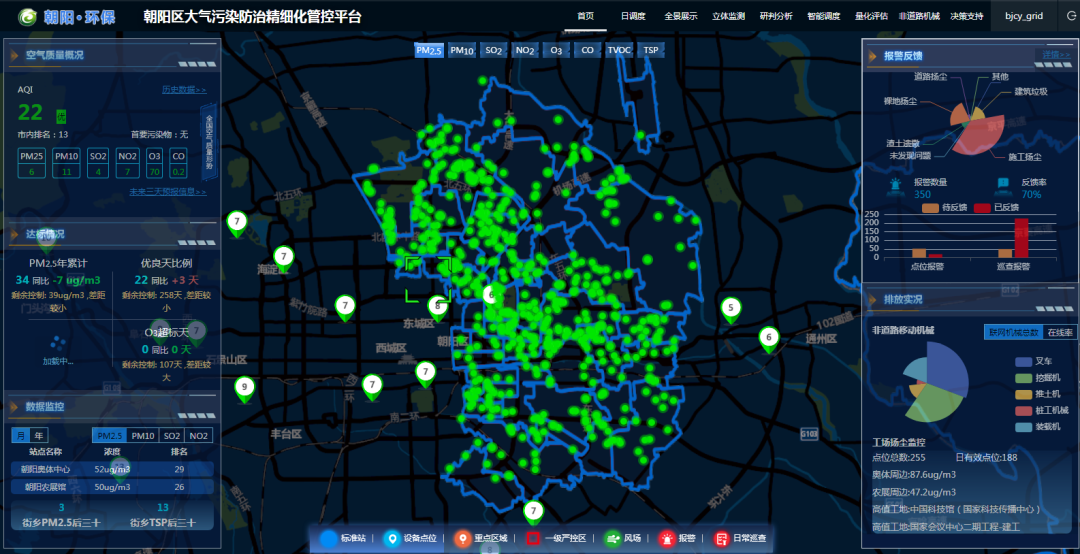Click the 报警反馈 panel arrow icon
This screenshot has width=1080, height=554.
pyautogui.click(x=873, y=56)
